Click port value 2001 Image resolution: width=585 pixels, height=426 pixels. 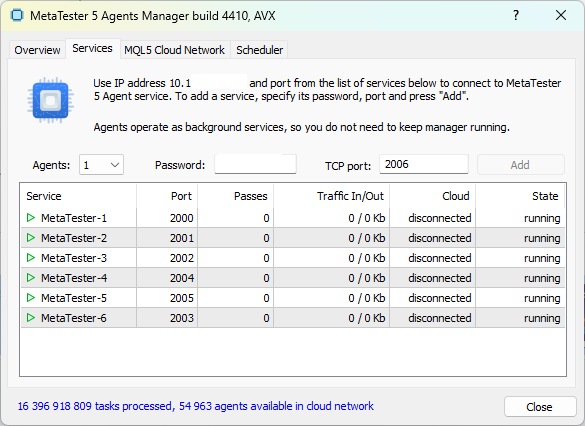(x=182, y=238)
